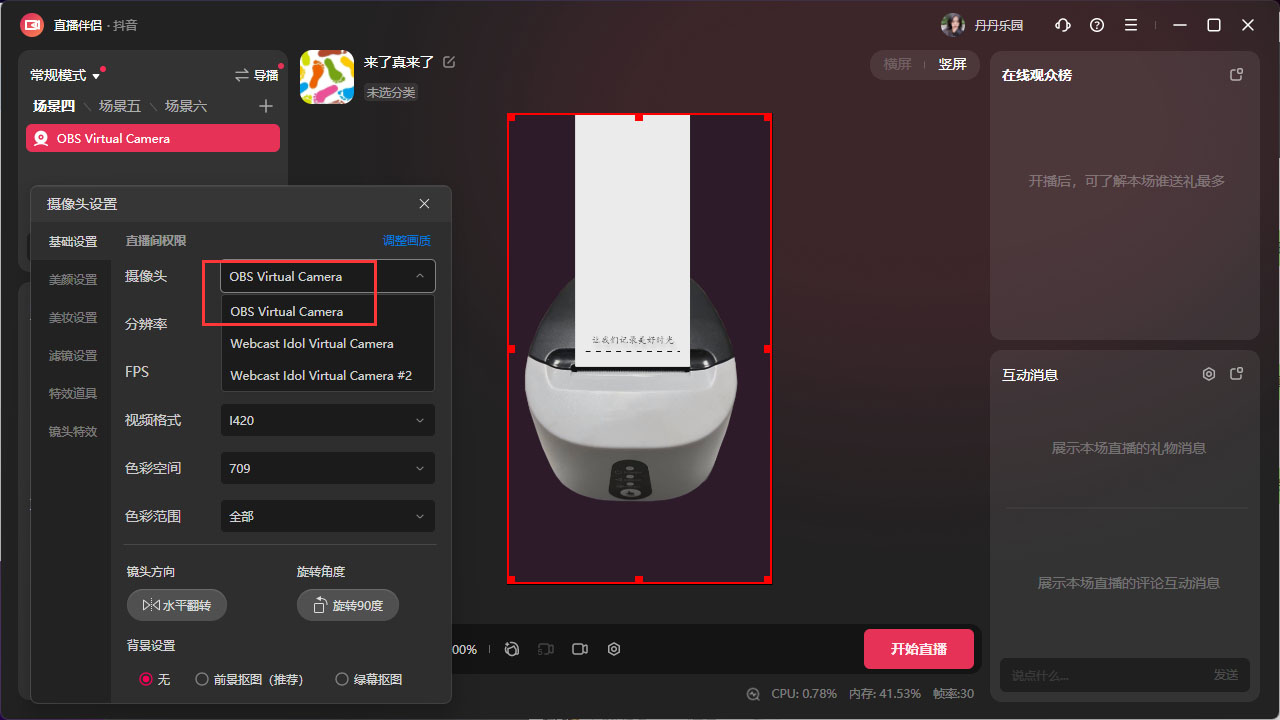1280x720 pixels.
Task: Select the 无 background radio option
Action: (x=146, y=679)
